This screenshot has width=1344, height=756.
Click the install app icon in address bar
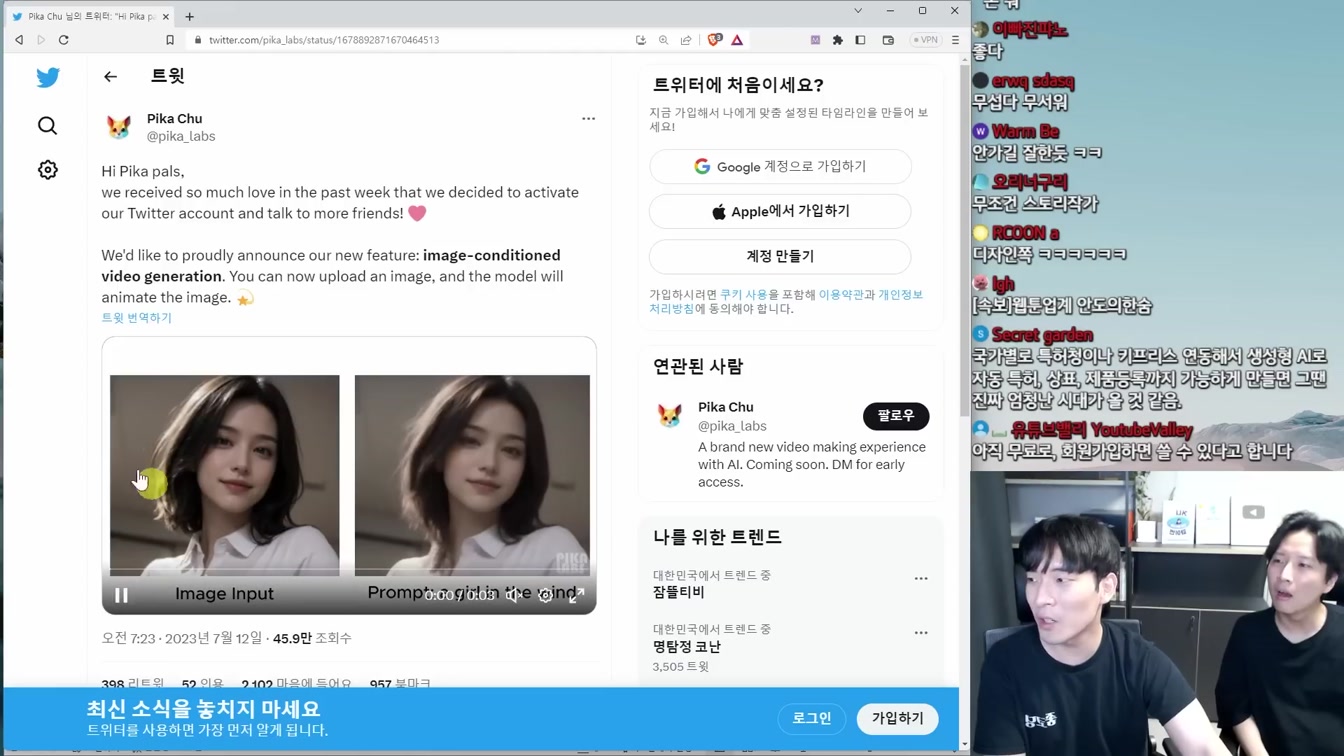[x=641, y=40]
